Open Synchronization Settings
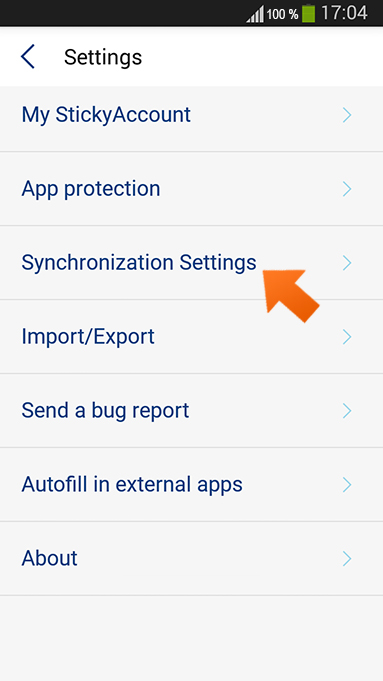The image size is (383, 681). pyautogui.click(x=192, y=263)
